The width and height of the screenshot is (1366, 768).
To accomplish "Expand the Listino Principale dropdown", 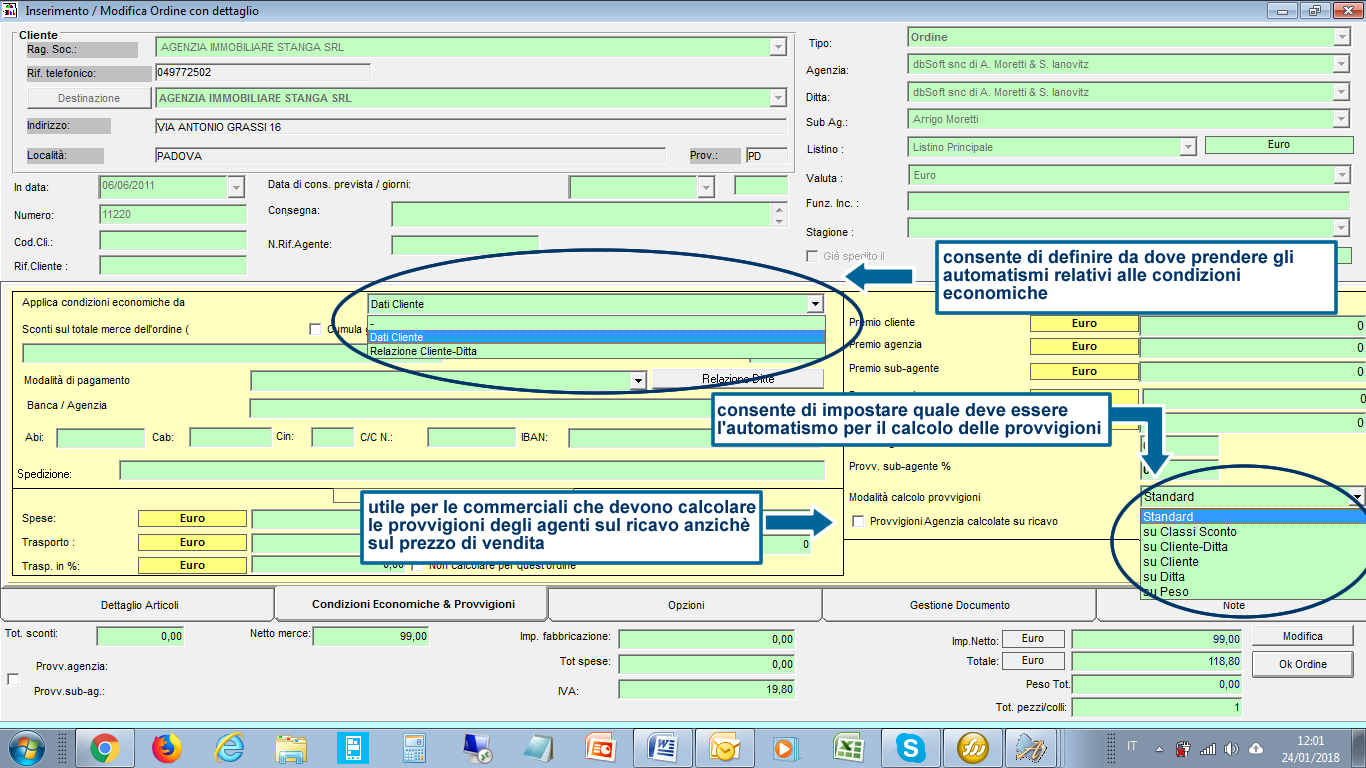I will point(1188,147).
